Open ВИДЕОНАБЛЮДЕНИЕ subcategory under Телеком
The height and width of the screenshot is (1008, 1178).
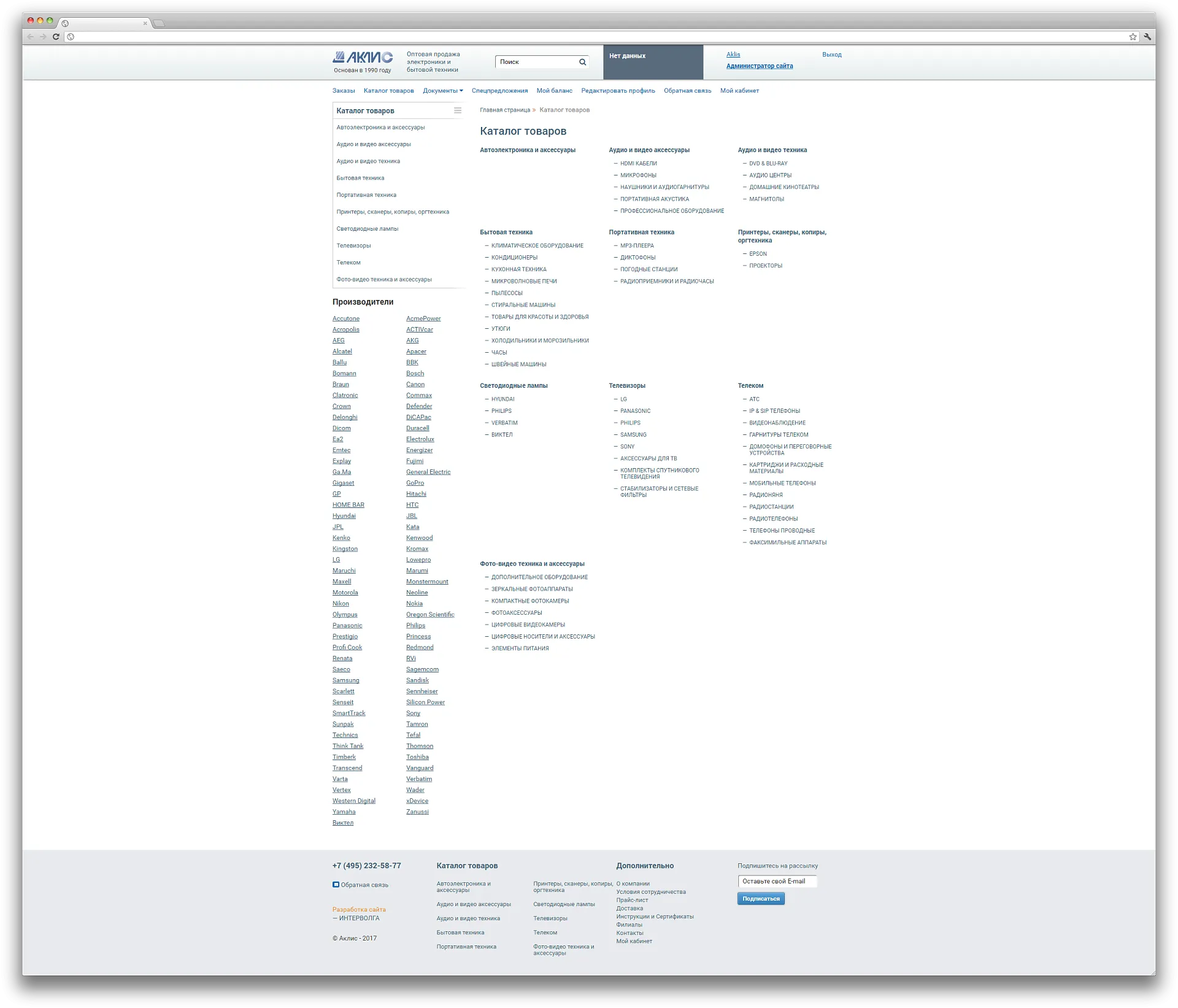click(777, 423)
